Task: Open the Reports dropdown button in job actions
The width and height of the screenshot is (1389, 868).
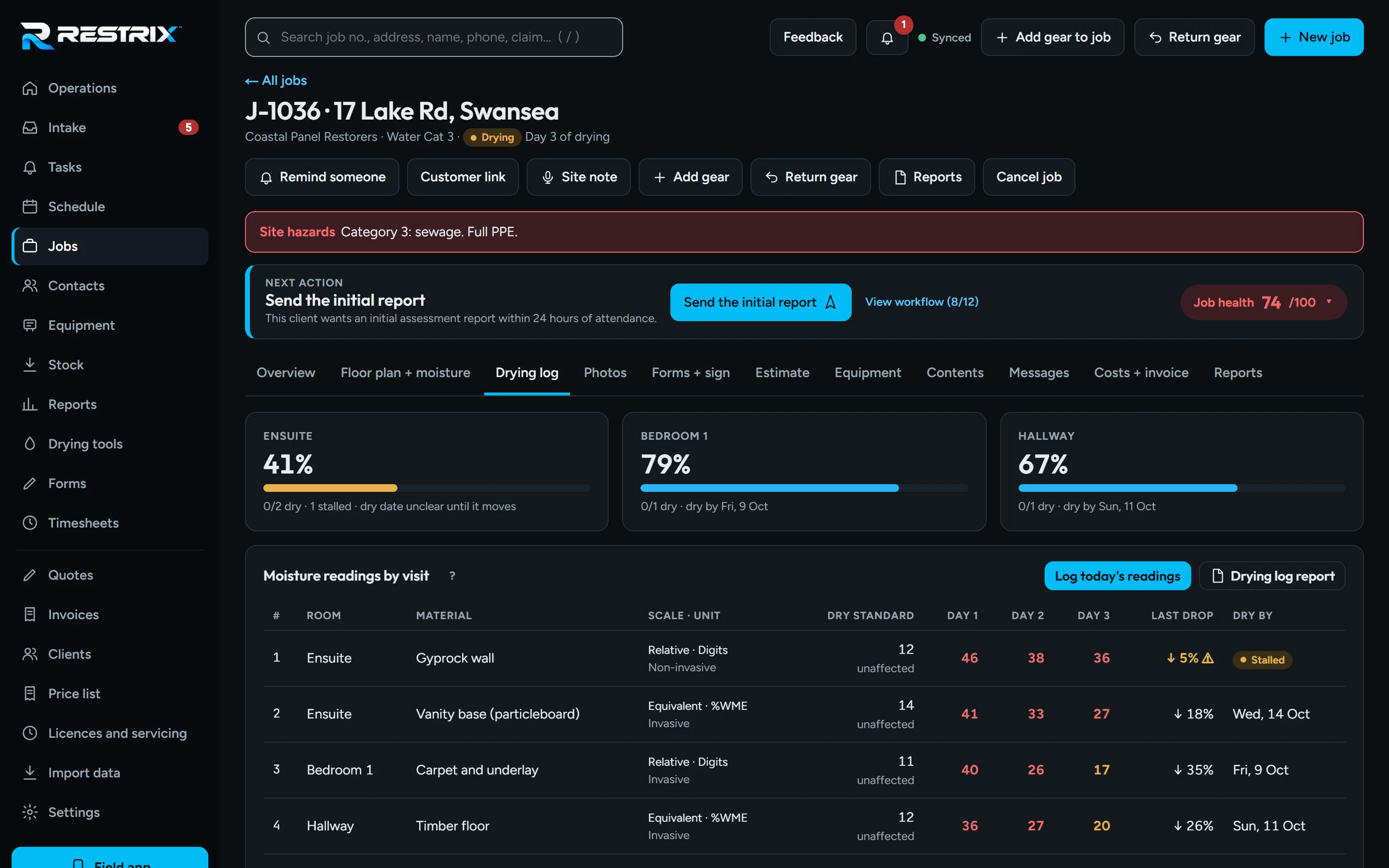Action: (927, 177)
